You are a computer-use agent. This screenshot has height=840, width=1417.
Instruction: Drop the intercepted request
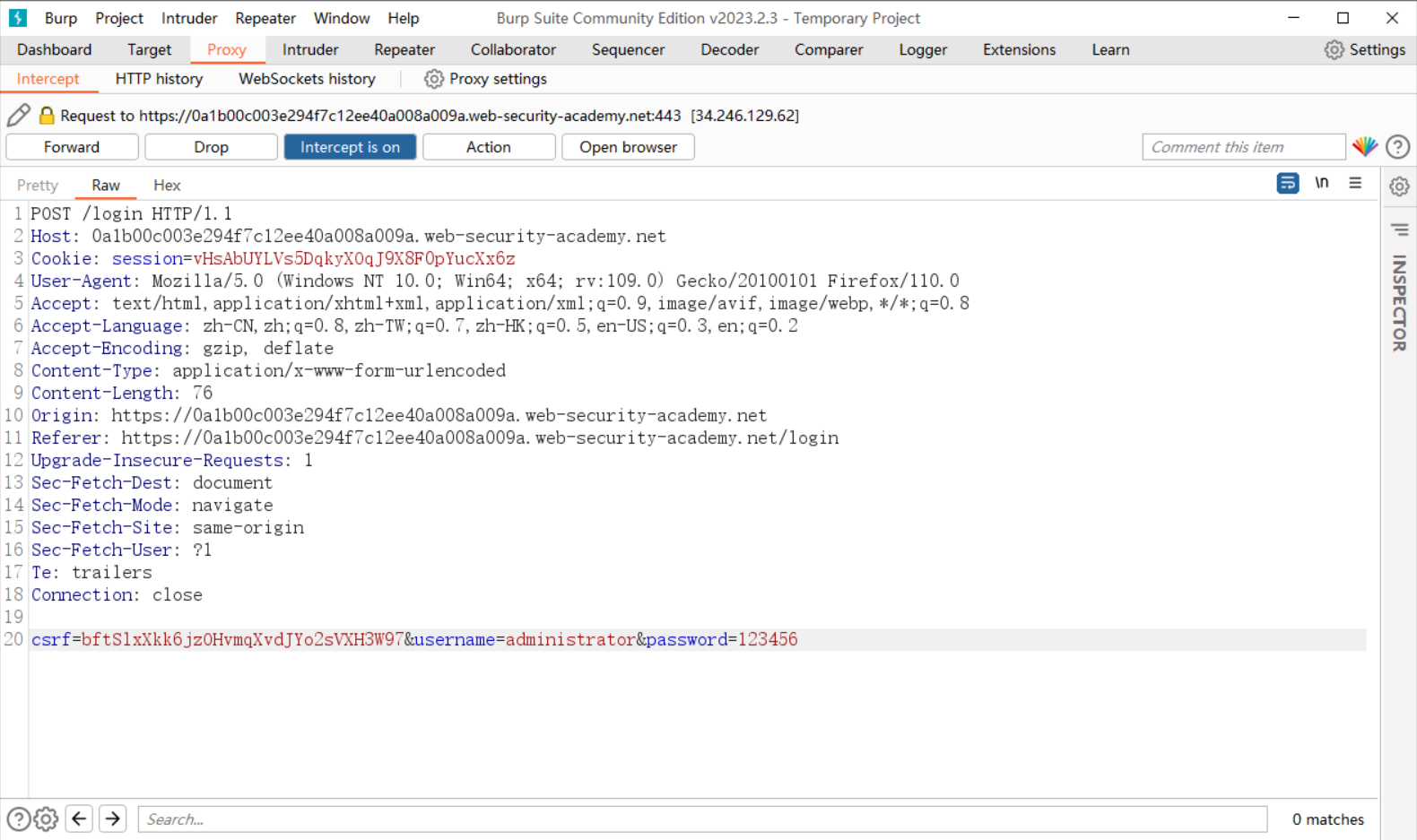coord(211,147)
